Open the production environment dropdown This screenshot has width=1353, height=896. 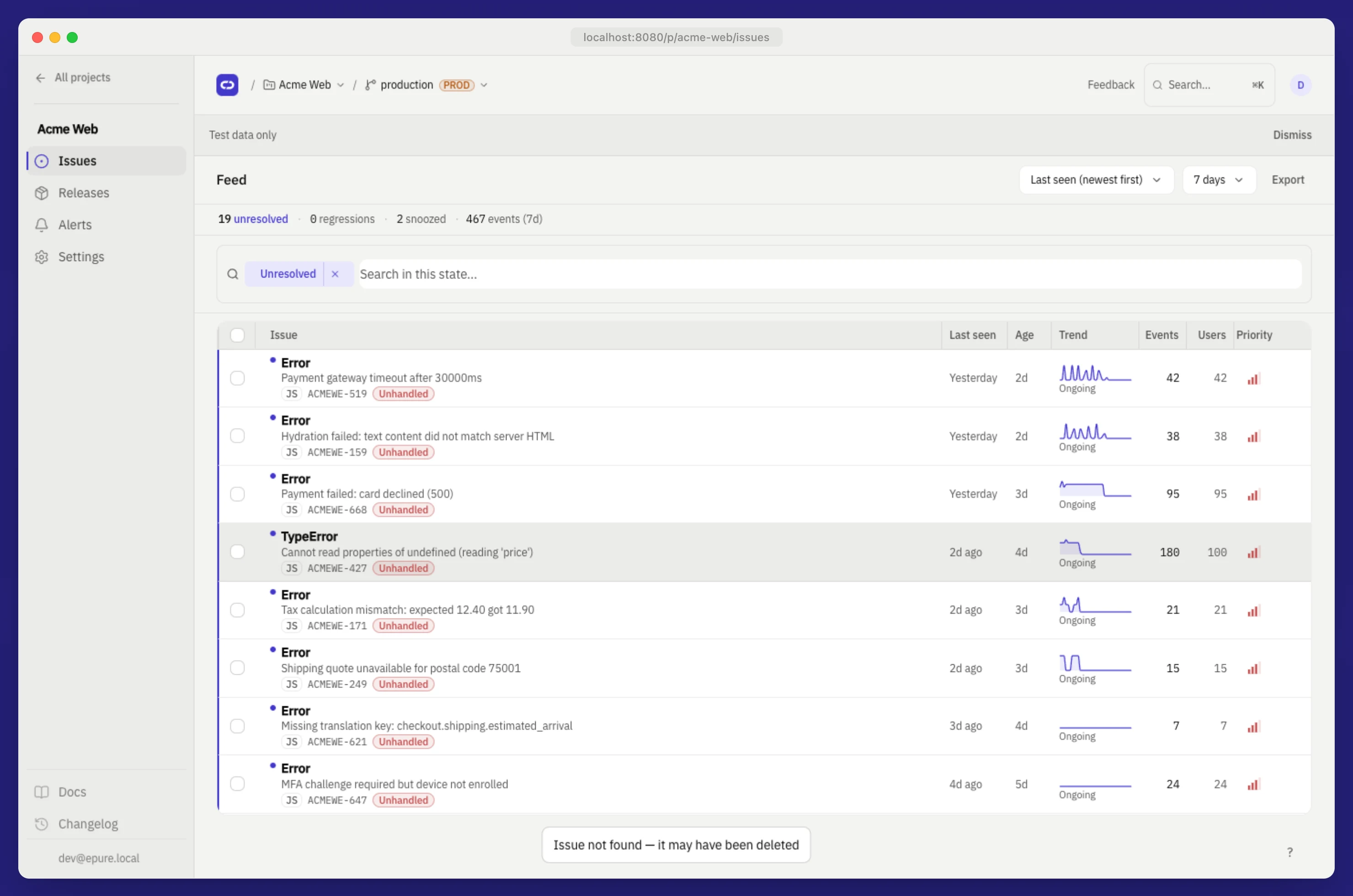point(426,85)
